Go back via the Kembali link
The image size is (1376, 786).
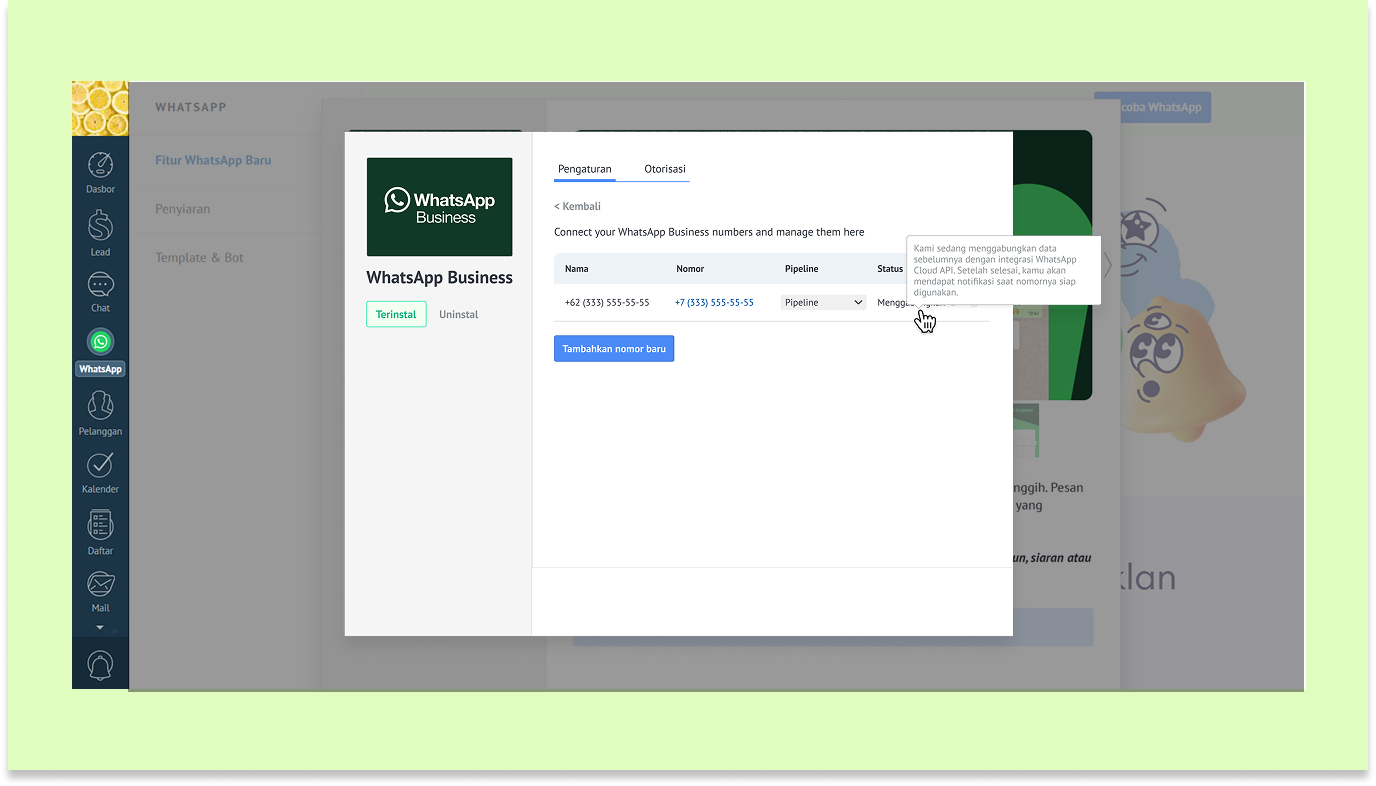578,206
